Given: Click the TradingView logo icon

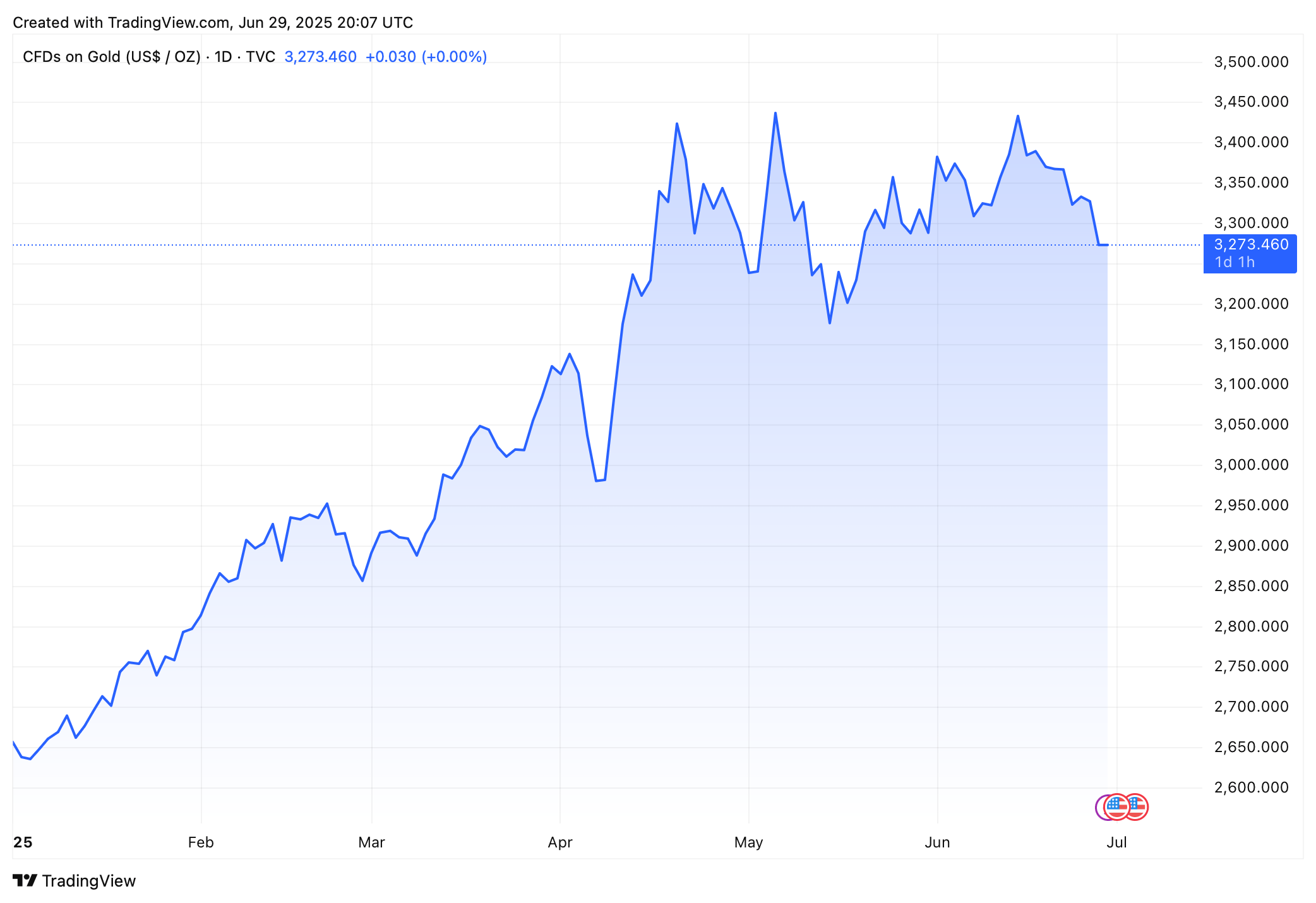Looking at the screenshot, I should (25, 880).
